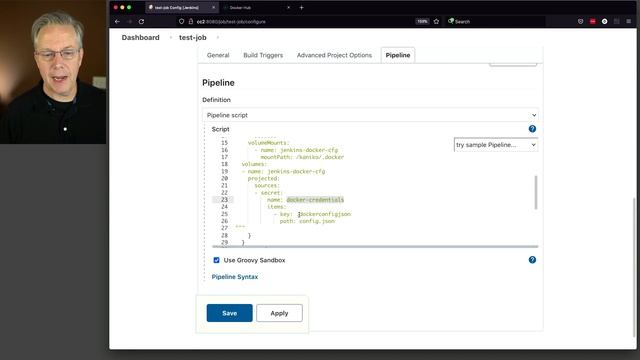Click the 150% zoom level indicator
Screen dimensions: 640x360
(x=422, y=21)
